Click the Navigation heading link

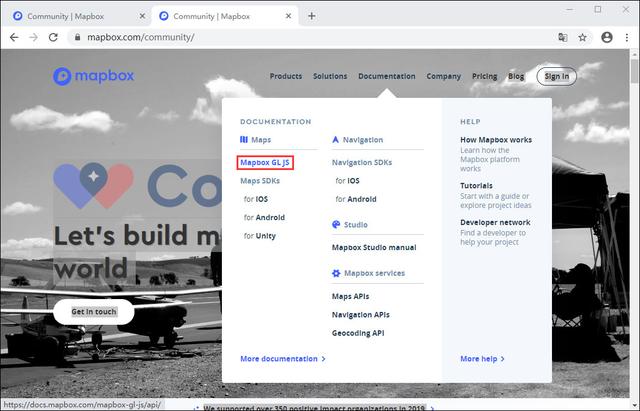click(x=363, y=140)
